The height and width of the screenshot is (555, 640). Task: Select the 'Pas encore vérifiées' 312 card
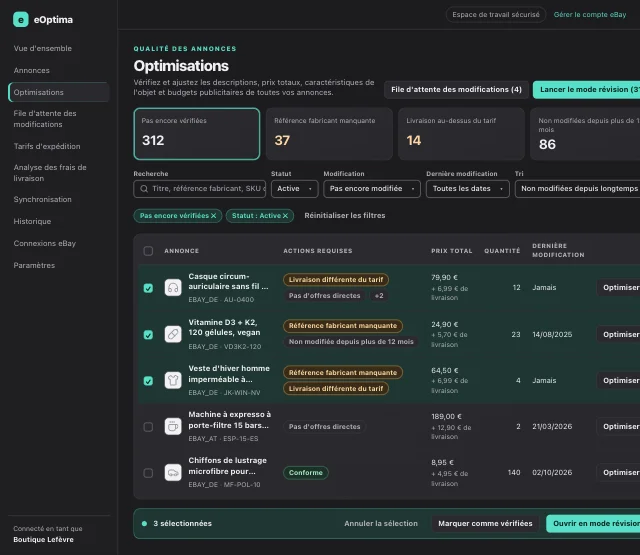click(197, 134)
